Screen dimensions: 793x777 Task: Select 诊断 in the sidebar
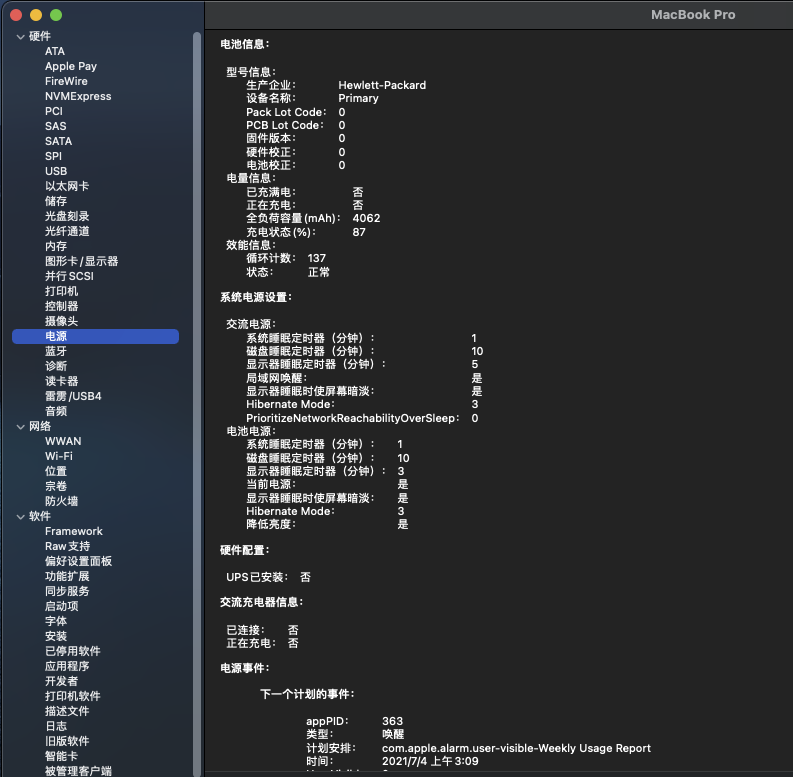(x=56, y=366)
